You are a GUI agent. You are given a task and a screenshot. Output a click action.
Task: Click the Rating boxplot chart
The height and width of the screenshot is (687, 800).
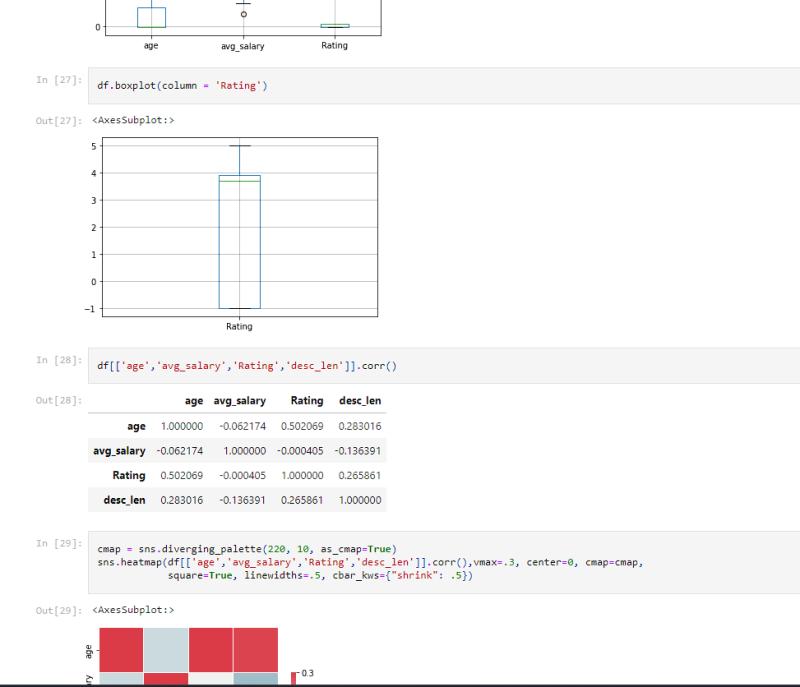point(239,227)
